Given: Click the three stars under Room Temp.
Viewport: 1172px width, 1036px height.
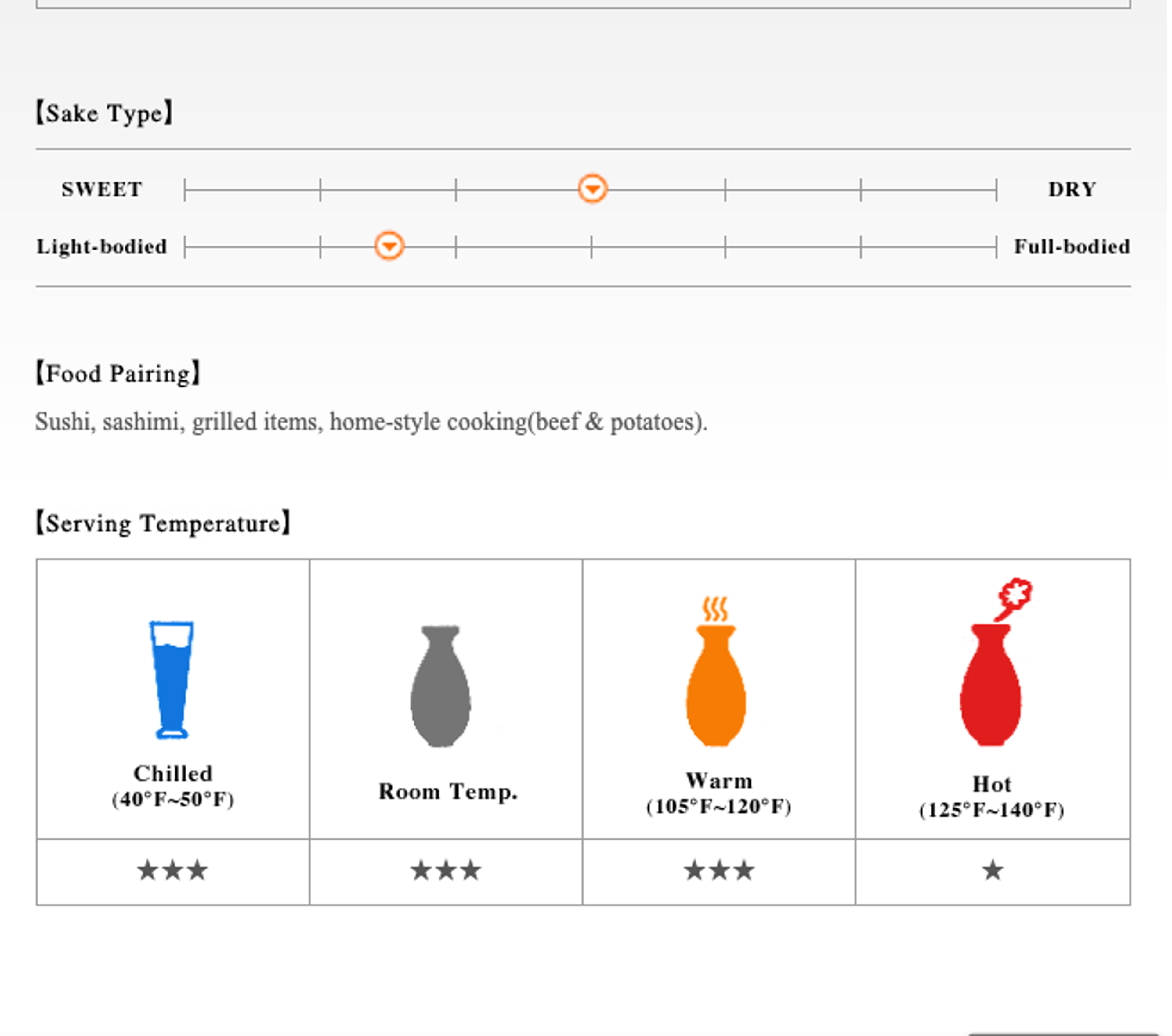Looking at the screenshot, I should pyautogui.click(x=446, y=870).
